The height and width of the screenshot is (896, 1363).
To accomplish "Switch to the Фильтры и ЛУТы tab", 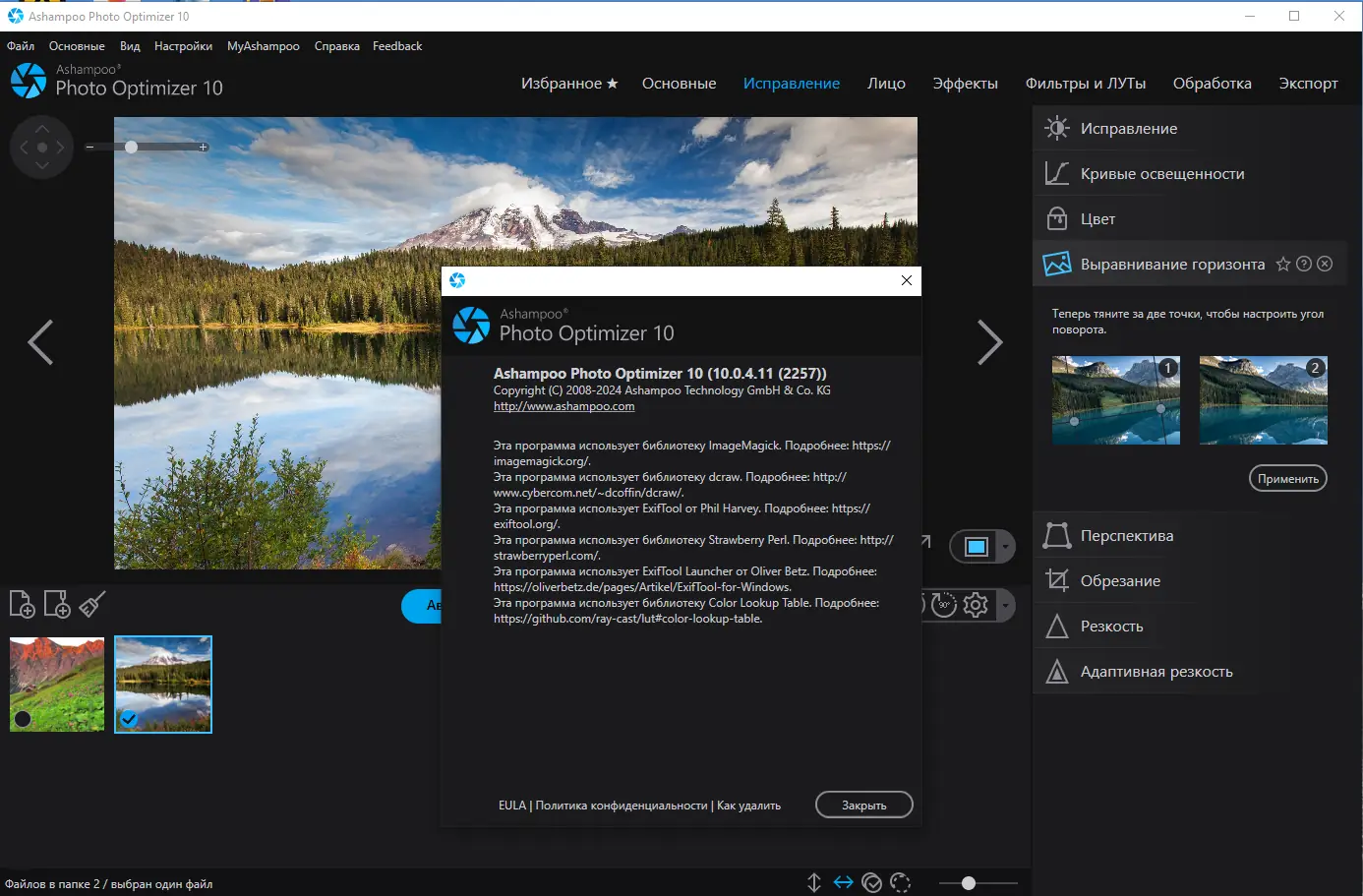I will pyautogui.click(x=1086, y=84).
